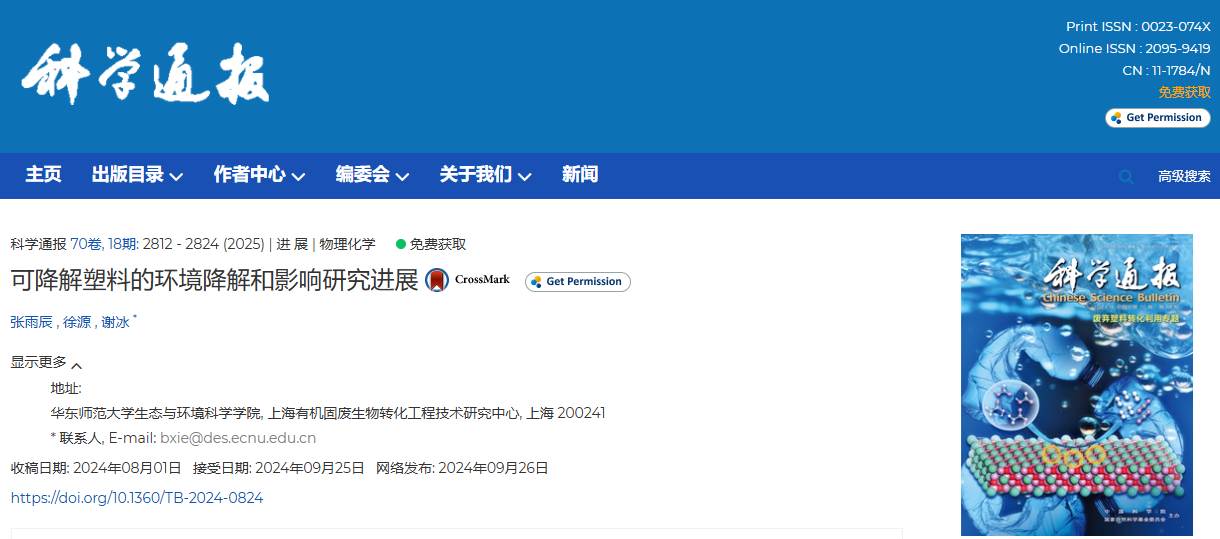
Task: Expand the 出版目录 dropdown menu
Action: coord(137,175)
